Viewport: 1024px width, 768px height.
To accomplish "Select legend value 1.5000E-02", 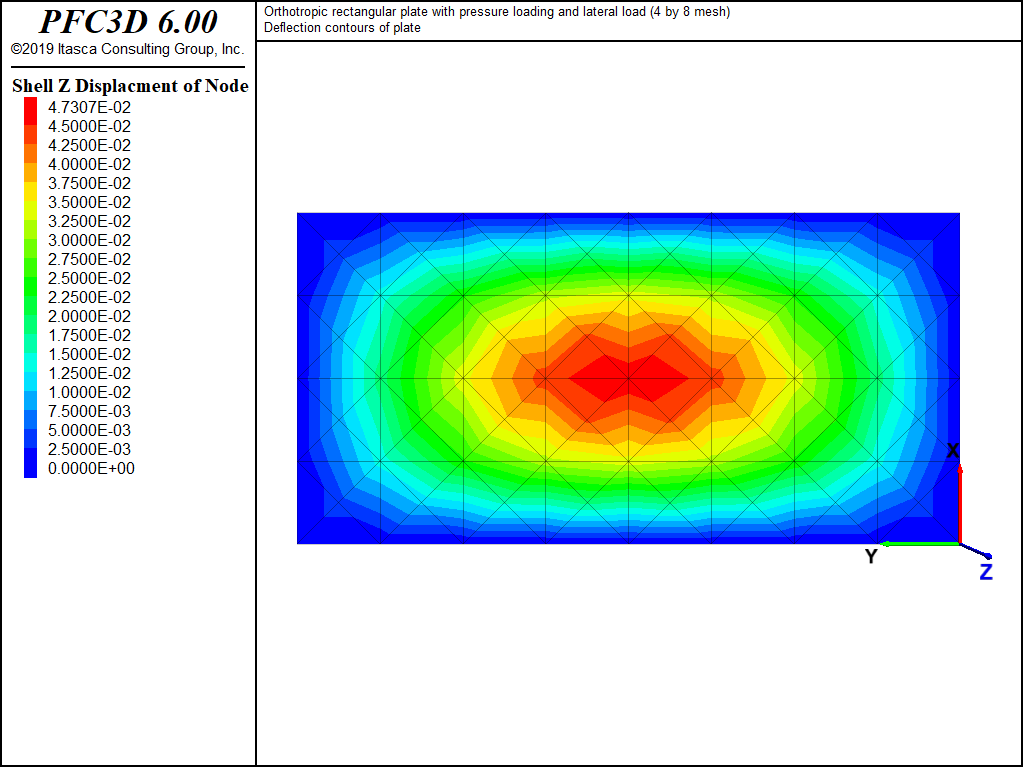I will (89, 353).
